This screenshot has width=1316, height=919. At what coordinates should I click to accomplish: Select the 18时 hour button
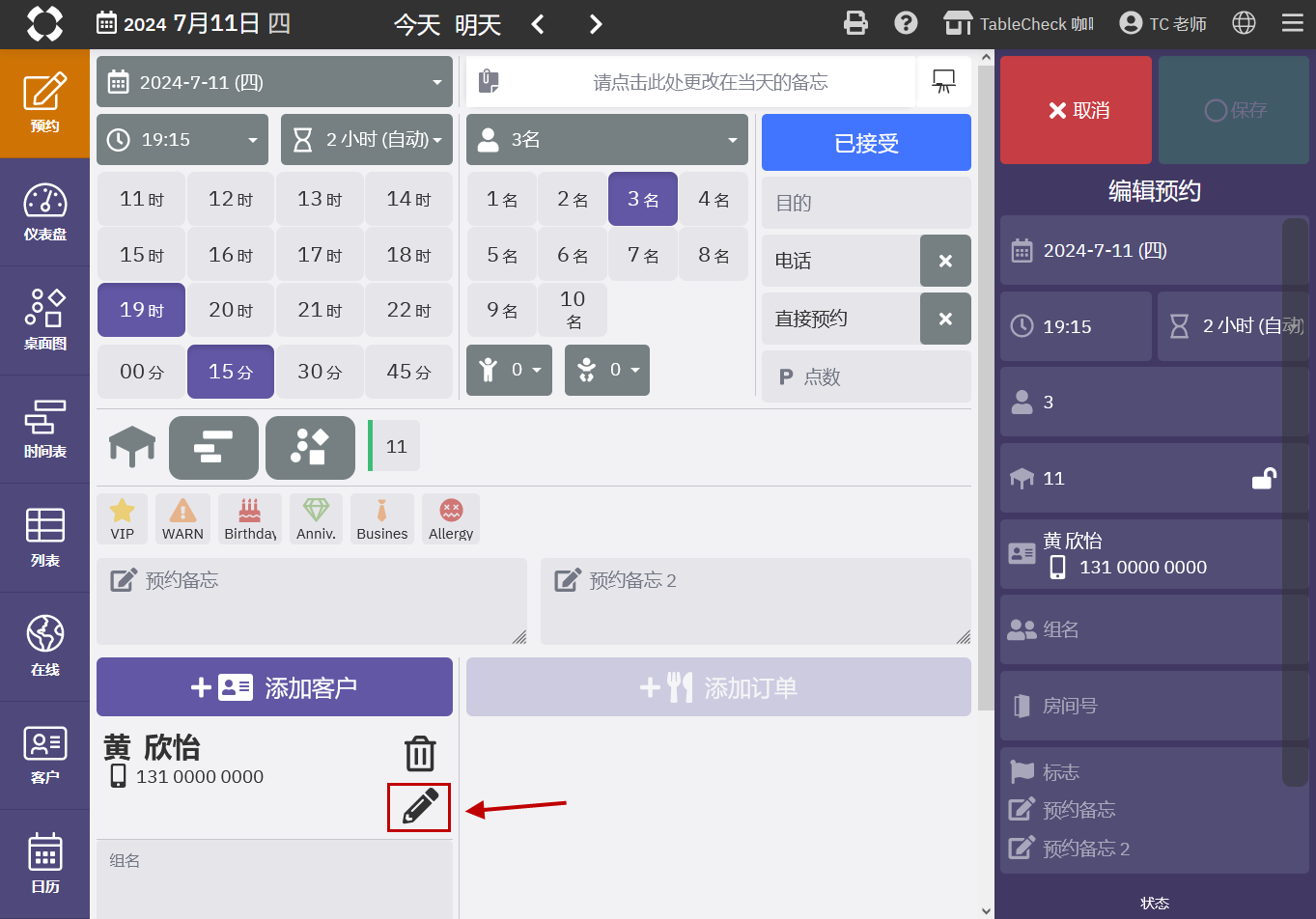pyautogui.click(x=408, y=255)
